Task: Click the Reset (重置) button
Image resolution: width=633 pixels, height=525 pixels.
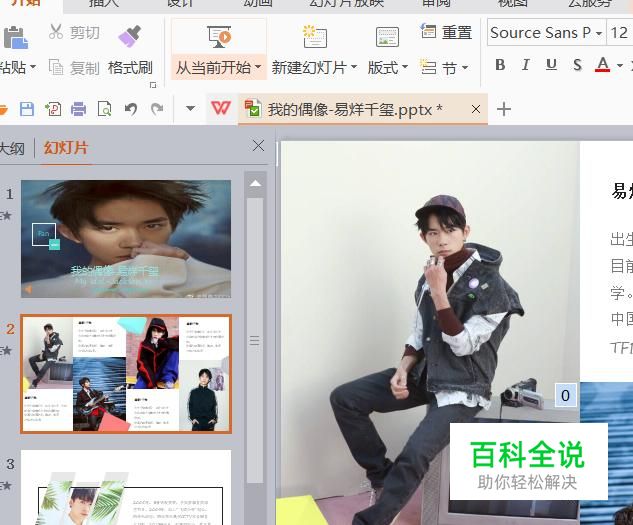Action: tap(446, 33)
